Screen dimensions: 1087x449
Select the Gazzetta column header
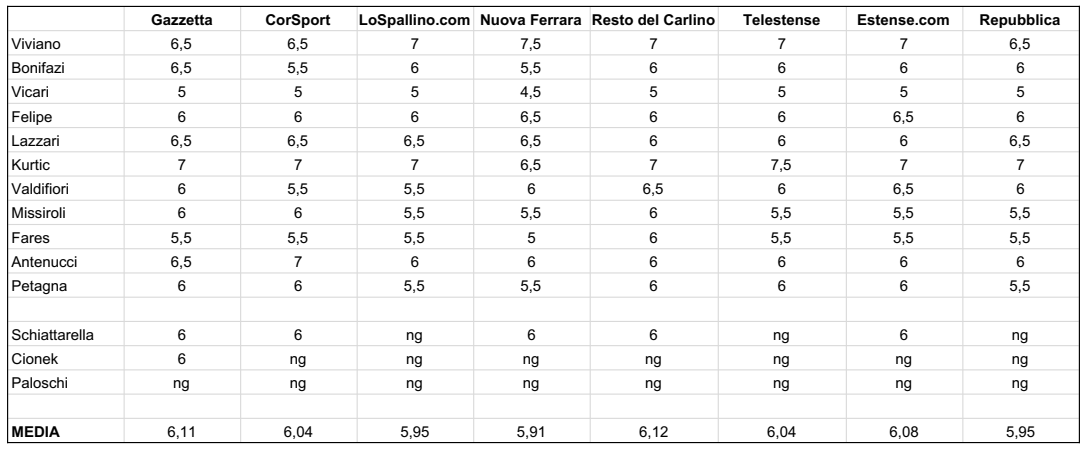click(x=182, y=20)
